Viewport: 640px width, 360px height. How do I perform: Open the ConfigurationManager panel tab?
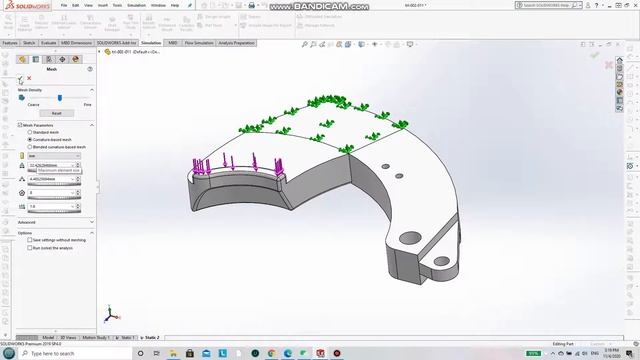pos(49,60)
